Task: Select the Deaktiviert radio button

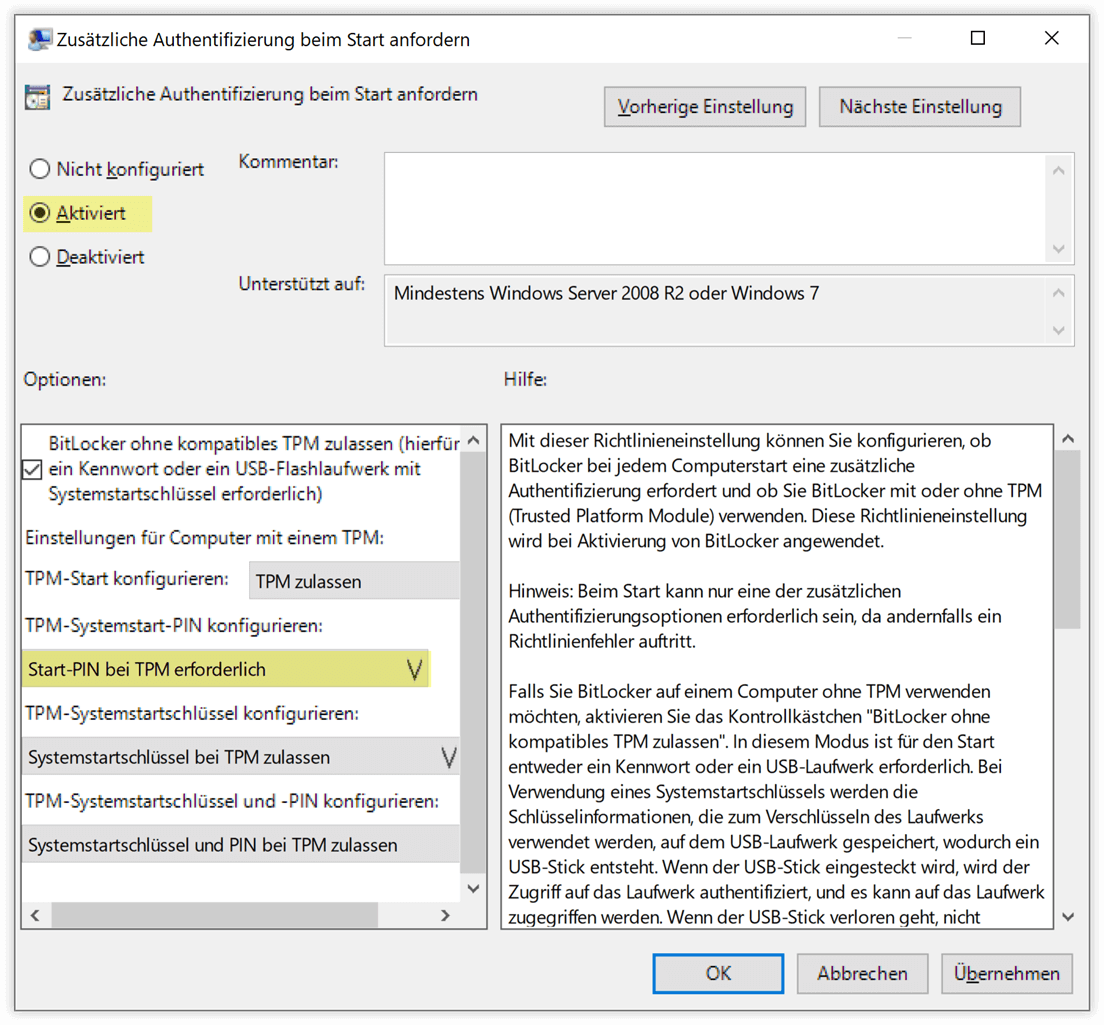Action: [40, 257]
